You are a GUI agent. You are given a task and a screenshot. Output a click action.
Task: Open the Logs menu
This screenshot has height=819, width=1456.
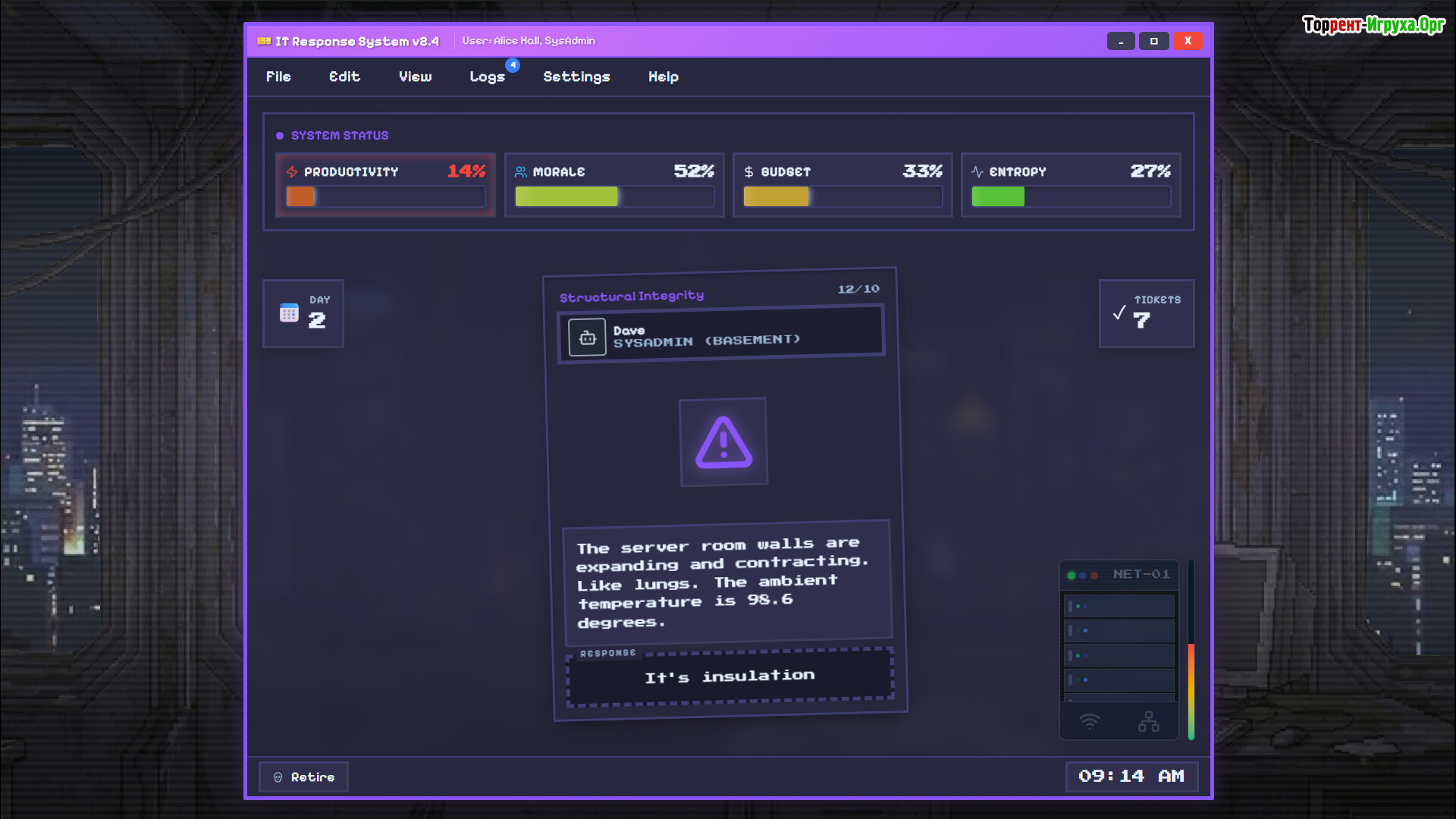[x=487, y=77]
